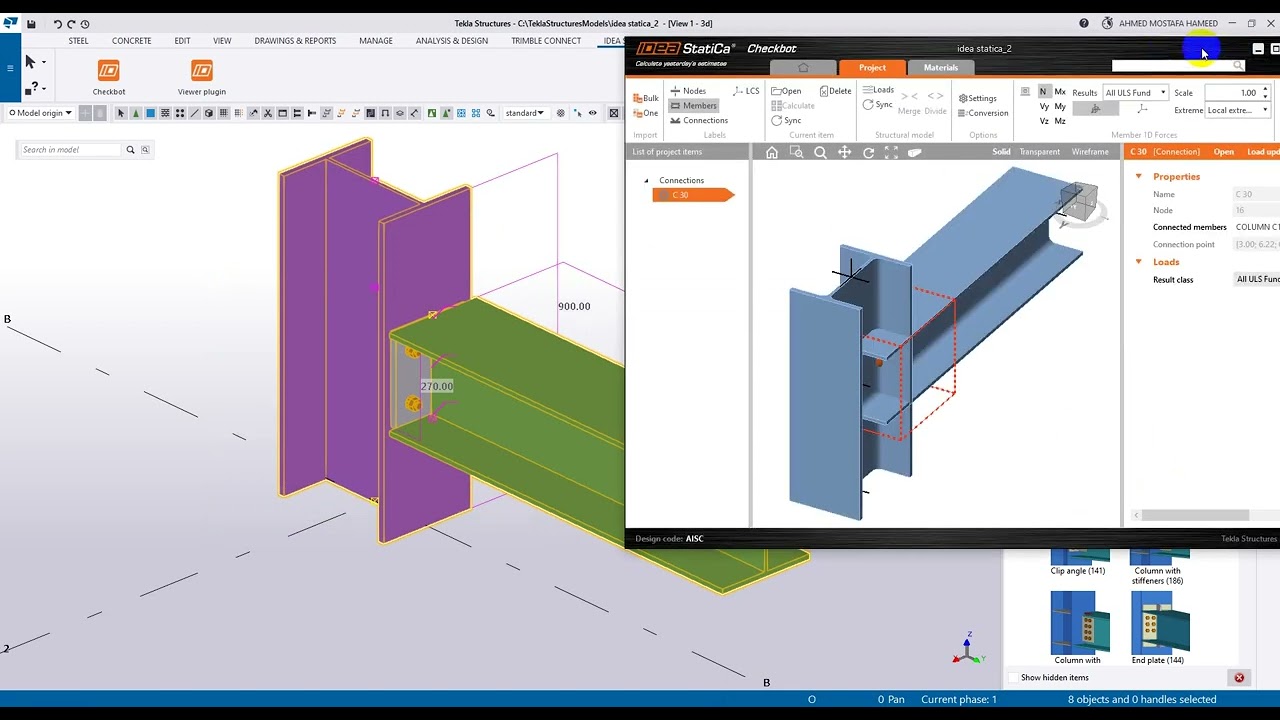Open the standard selection filter dropdown
Viewport: 1280px width, 720px height.
pyautogui.click(x=525, y=113)
